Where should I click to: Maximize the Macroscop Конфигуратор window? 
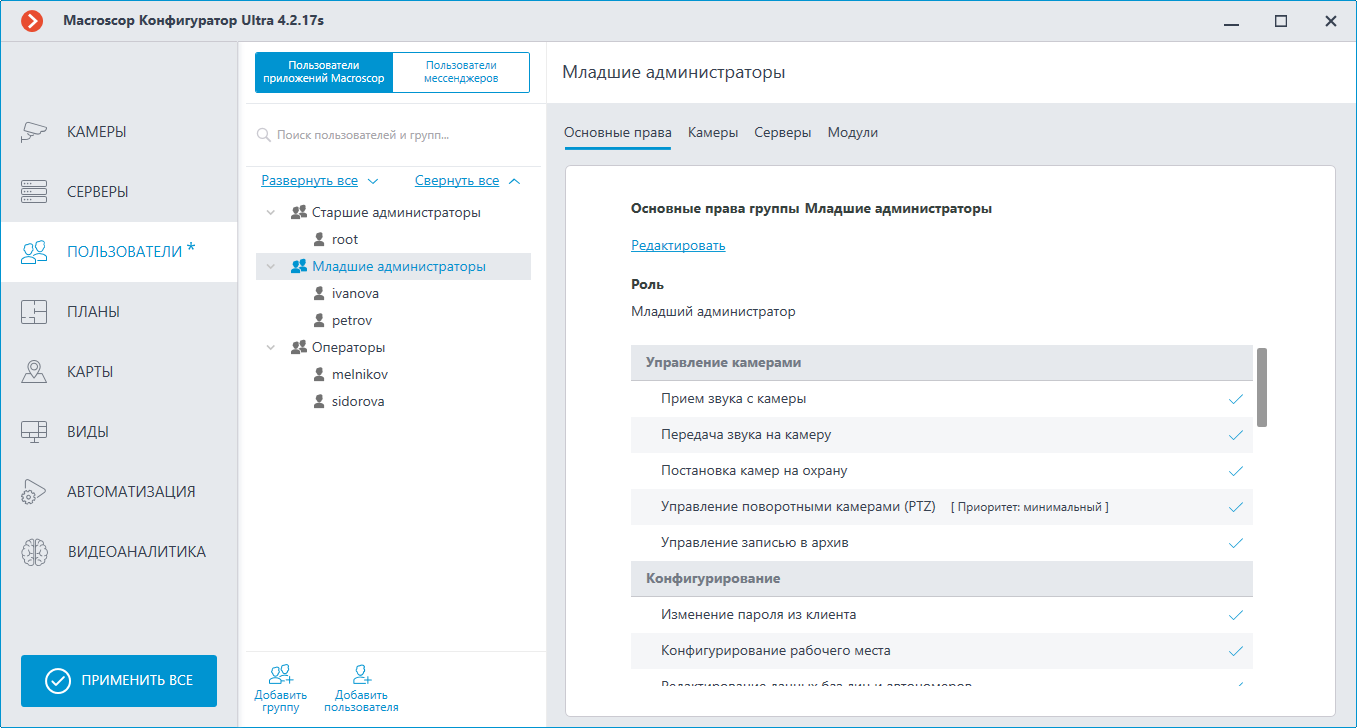coord(1281,20)
